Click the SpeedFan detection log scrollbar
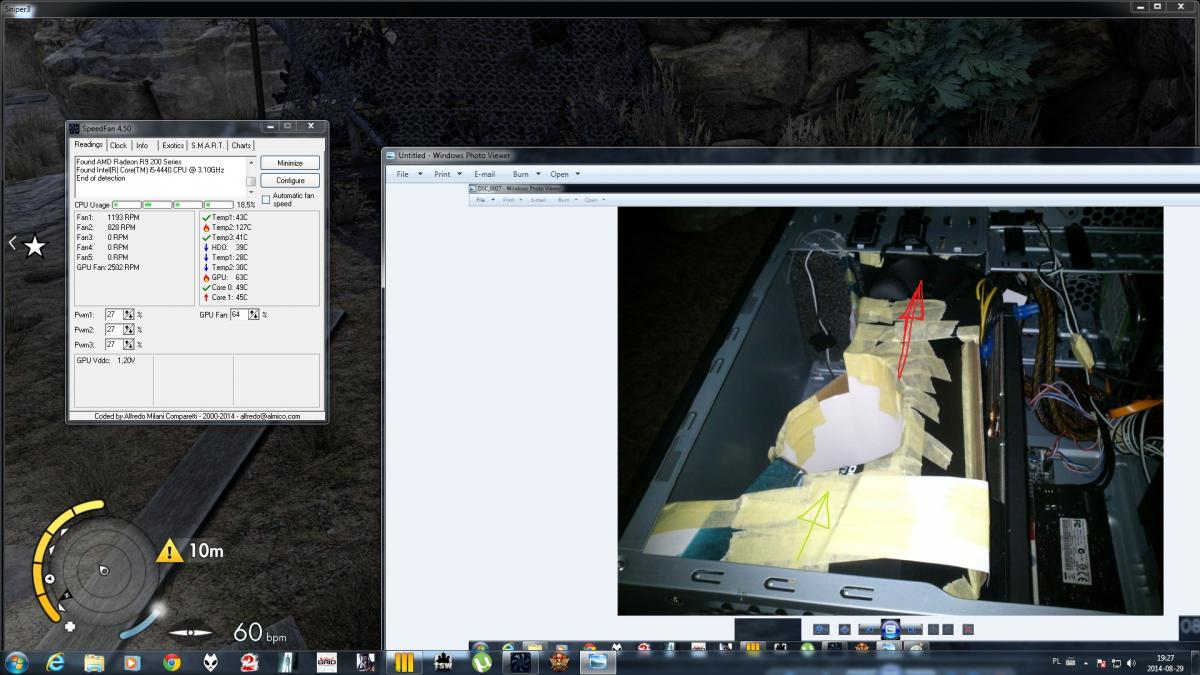The height and width of the screenshot is (675, 1200). pyautogui.click(x=251, y=177)
